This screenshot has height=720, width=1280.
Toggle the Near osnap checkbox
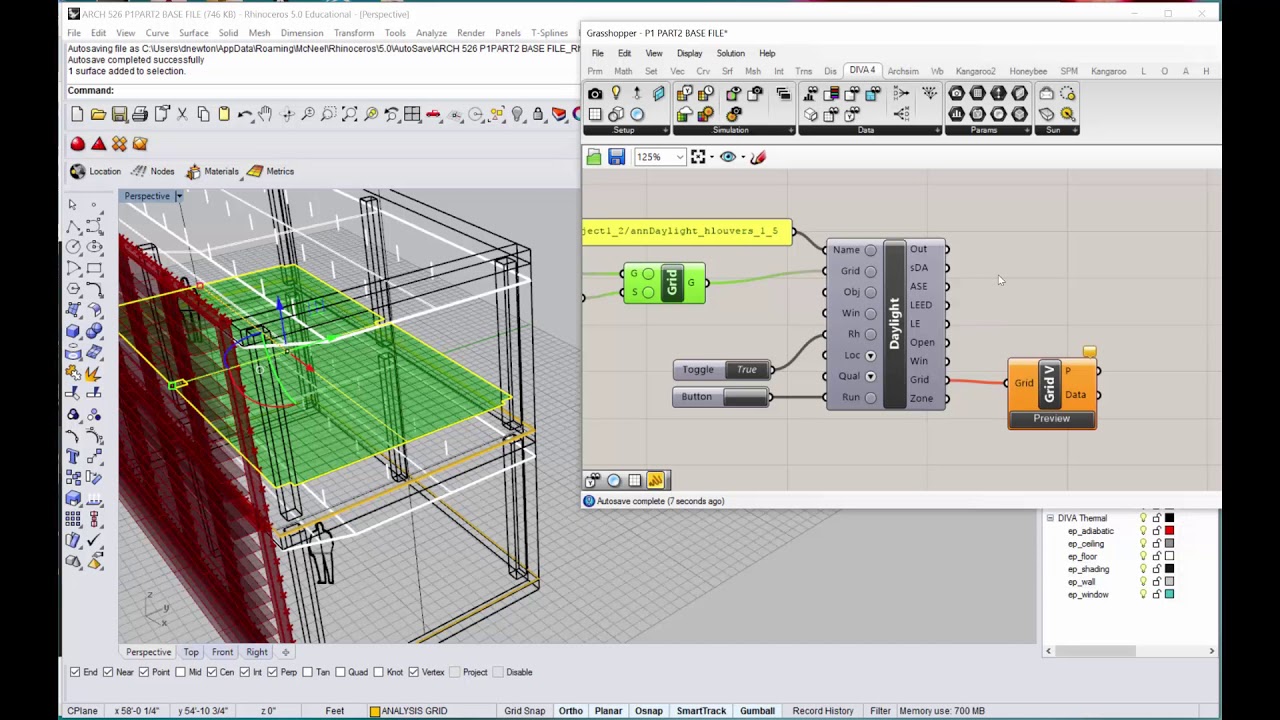[109, 672]
